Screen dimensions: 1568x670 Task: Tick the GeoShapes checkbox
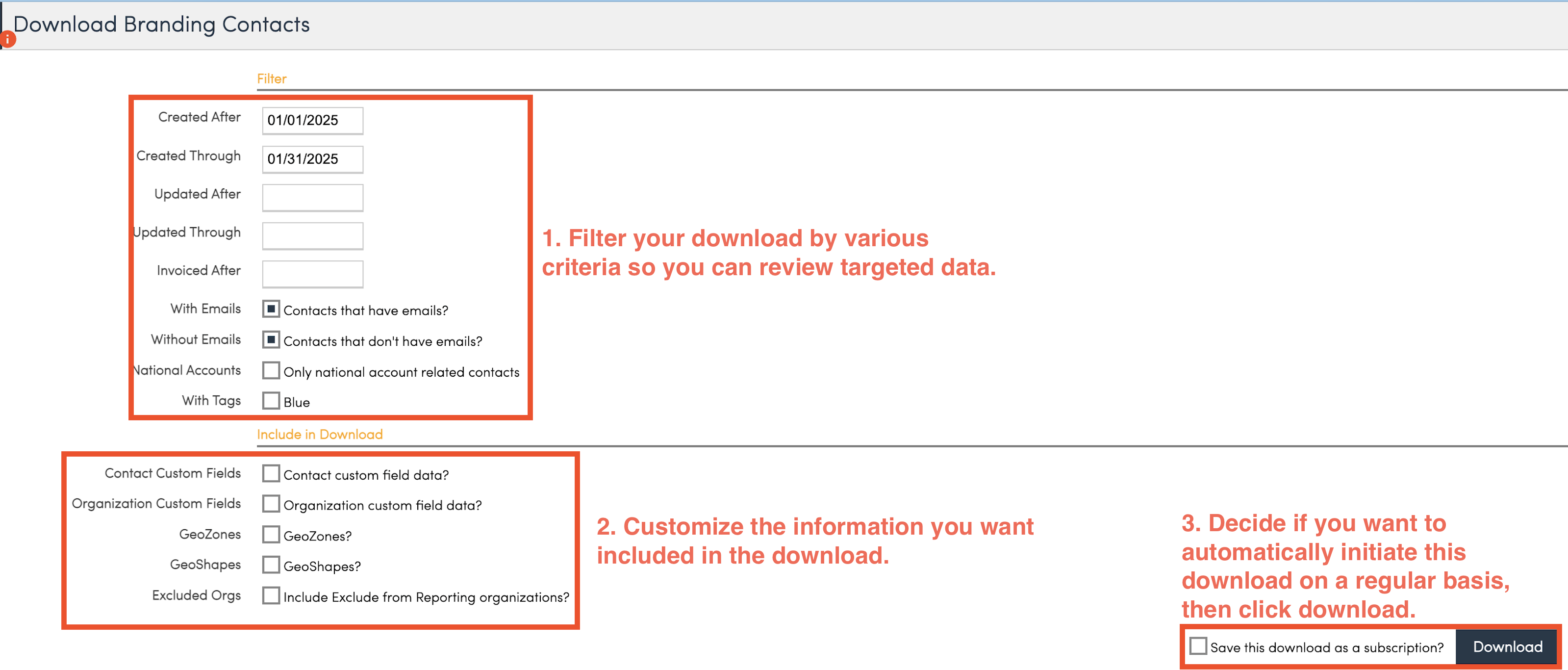coord(271,565)
